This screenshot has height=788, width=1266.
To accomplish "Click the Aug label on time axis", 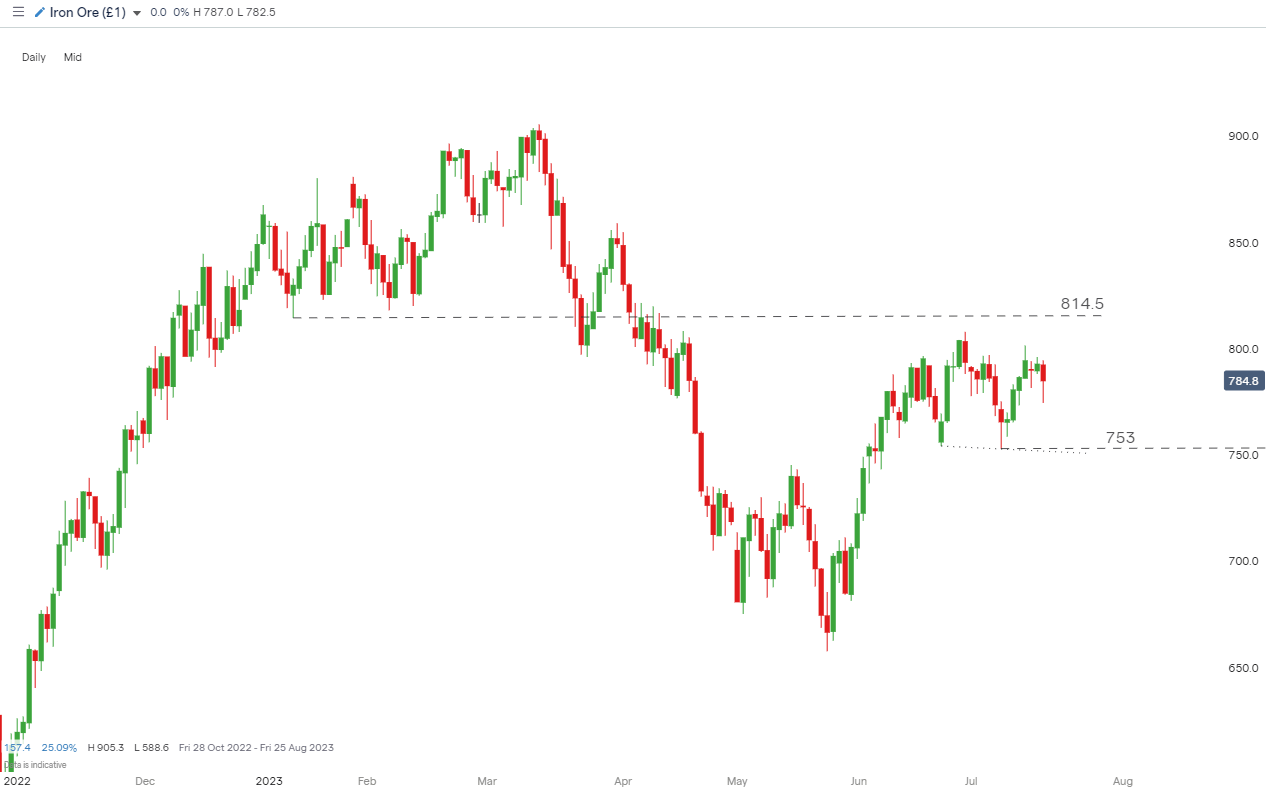I will (x=1123, y=780).
